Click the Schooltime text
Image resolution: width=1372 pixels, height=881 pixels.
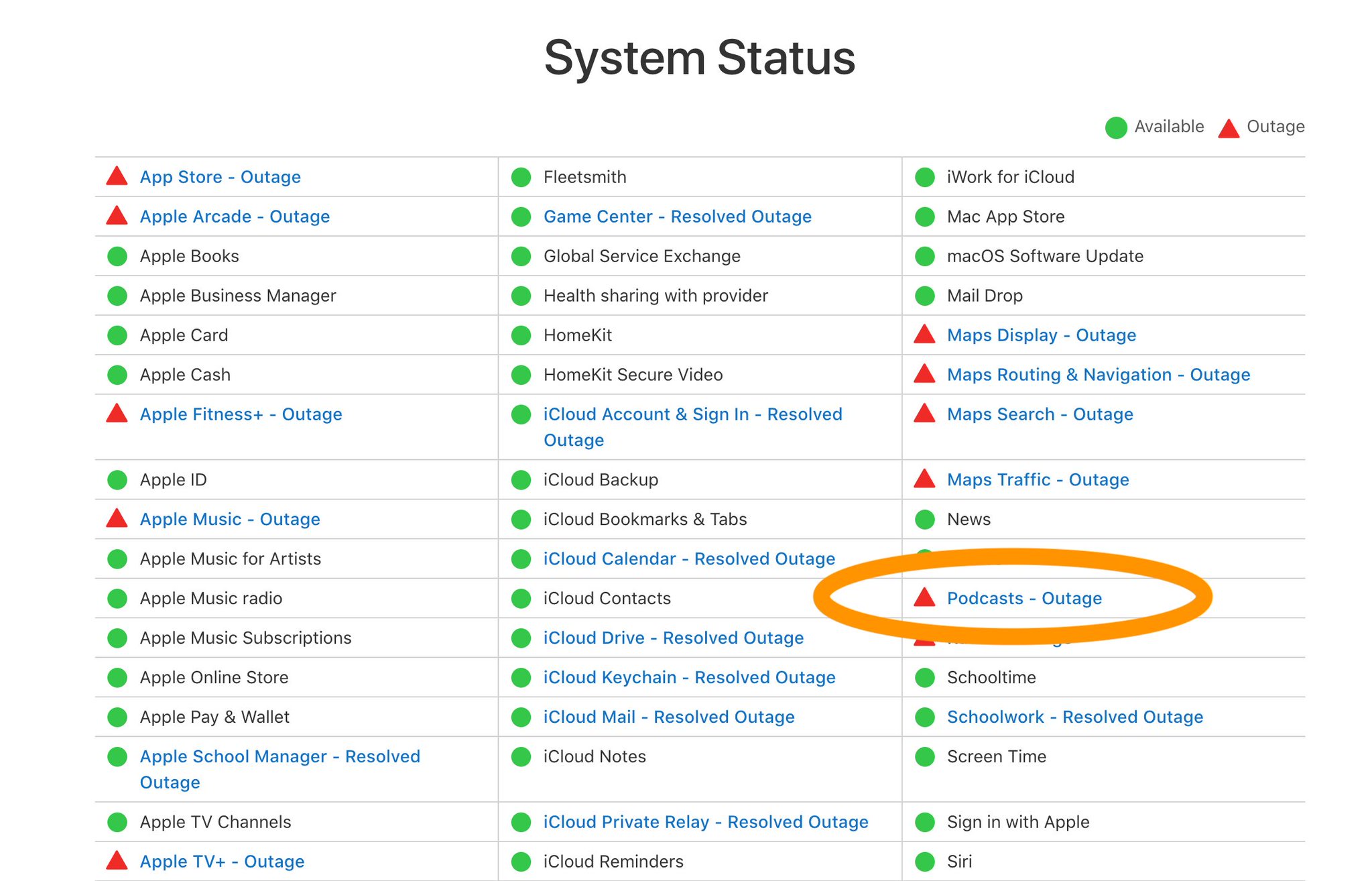coord(991,678)
